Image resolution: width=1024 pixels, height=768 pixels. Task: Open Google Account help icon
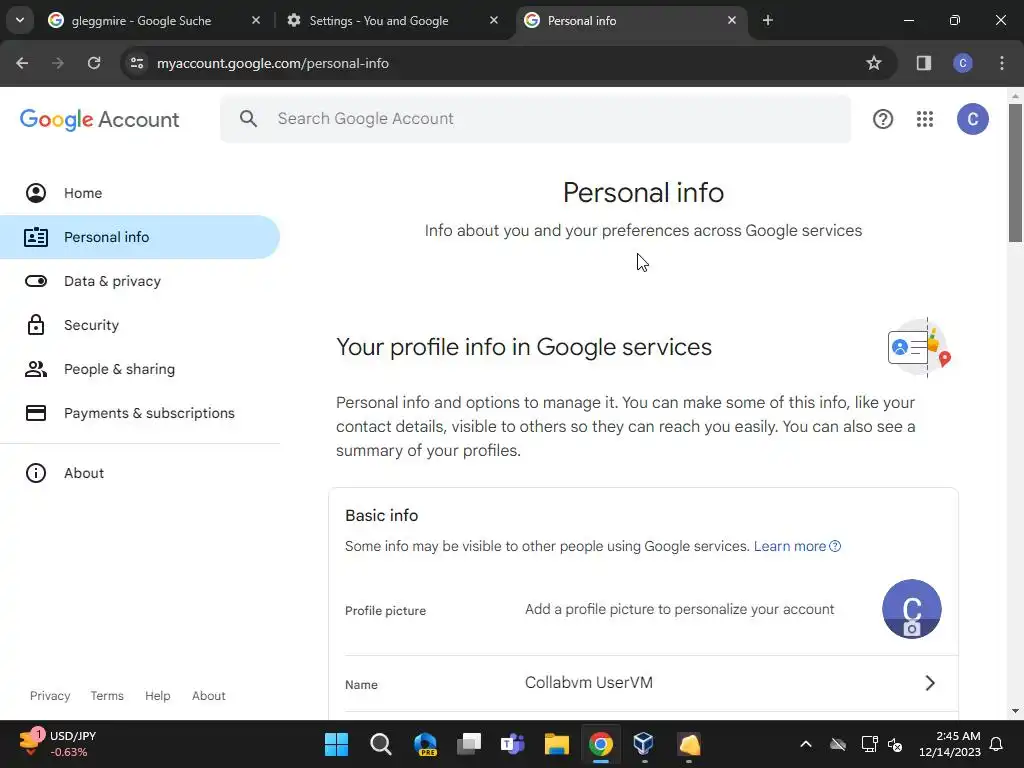point(882,119)
